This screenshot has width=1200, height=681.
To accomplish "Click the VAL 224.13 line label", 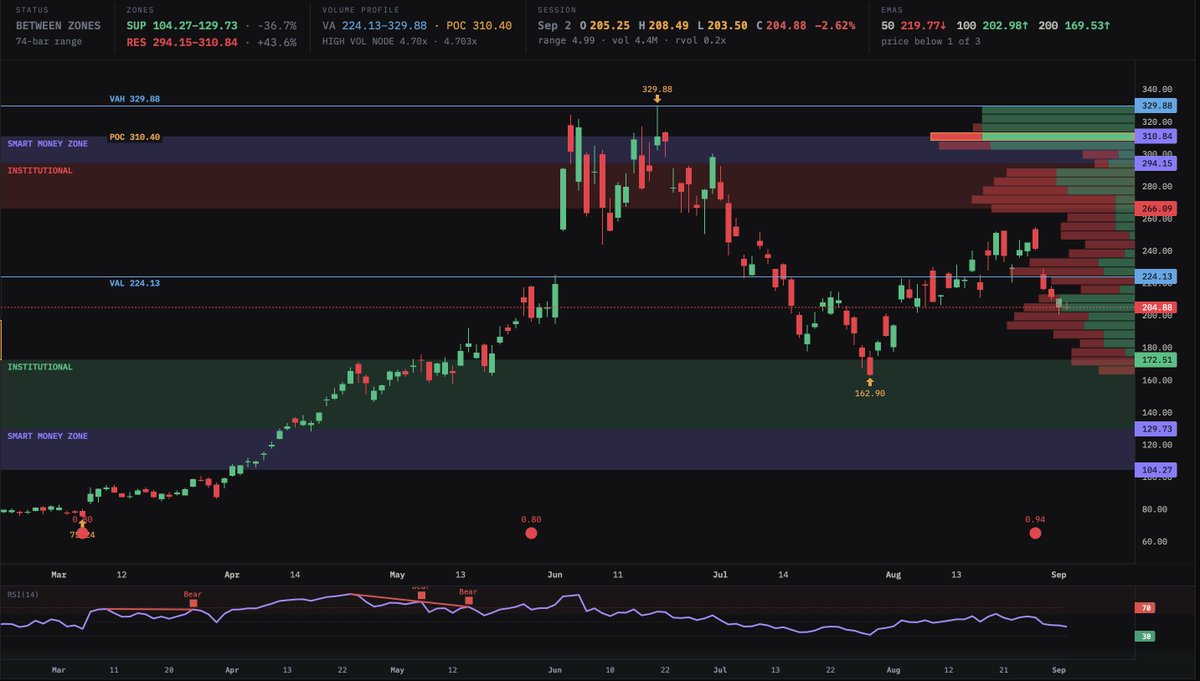I will point(135,283).
